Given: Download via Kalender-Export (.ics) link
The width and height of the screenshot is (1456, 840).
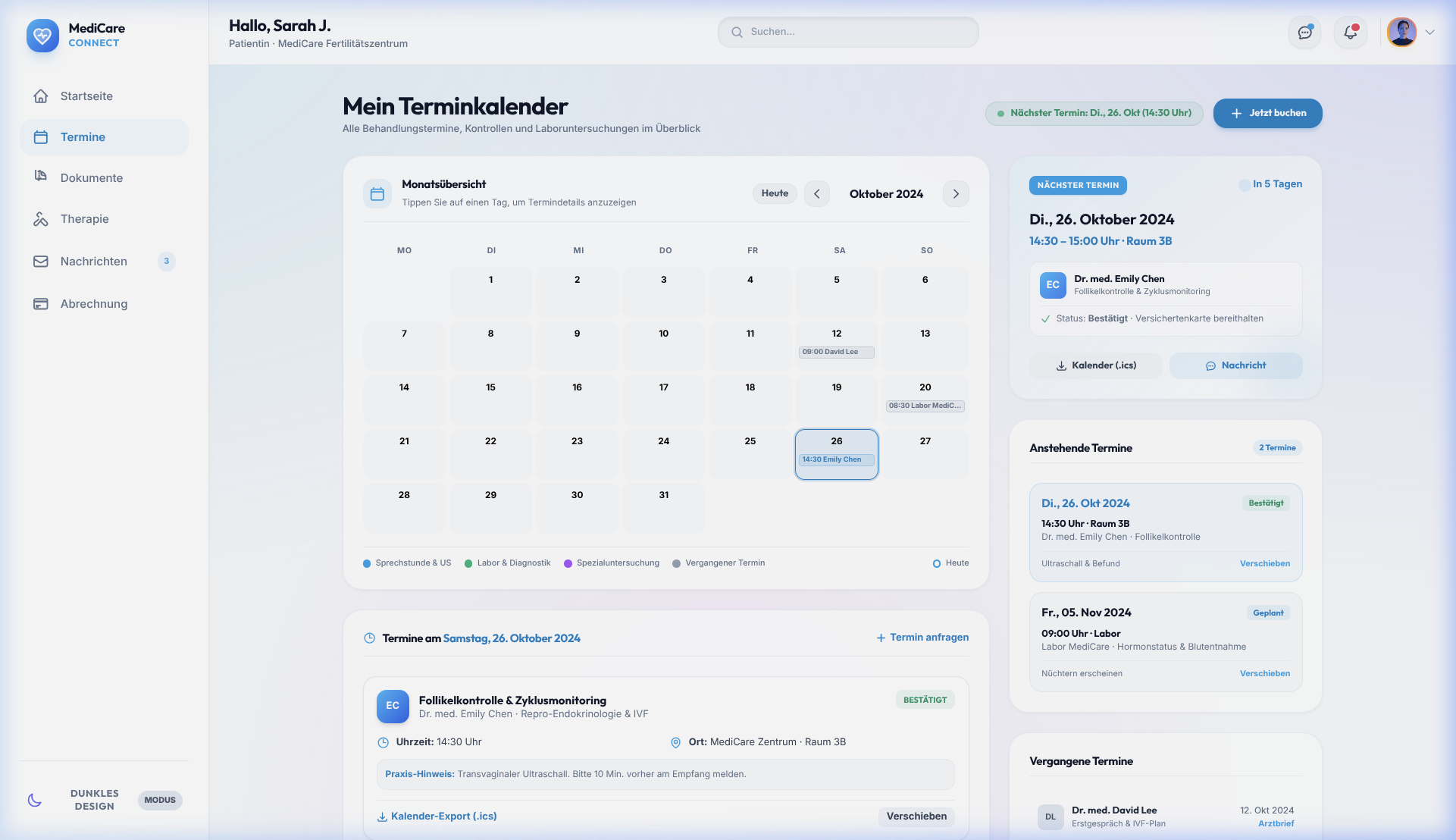Looking at the screenshot, I should click(x=437, y=816).
